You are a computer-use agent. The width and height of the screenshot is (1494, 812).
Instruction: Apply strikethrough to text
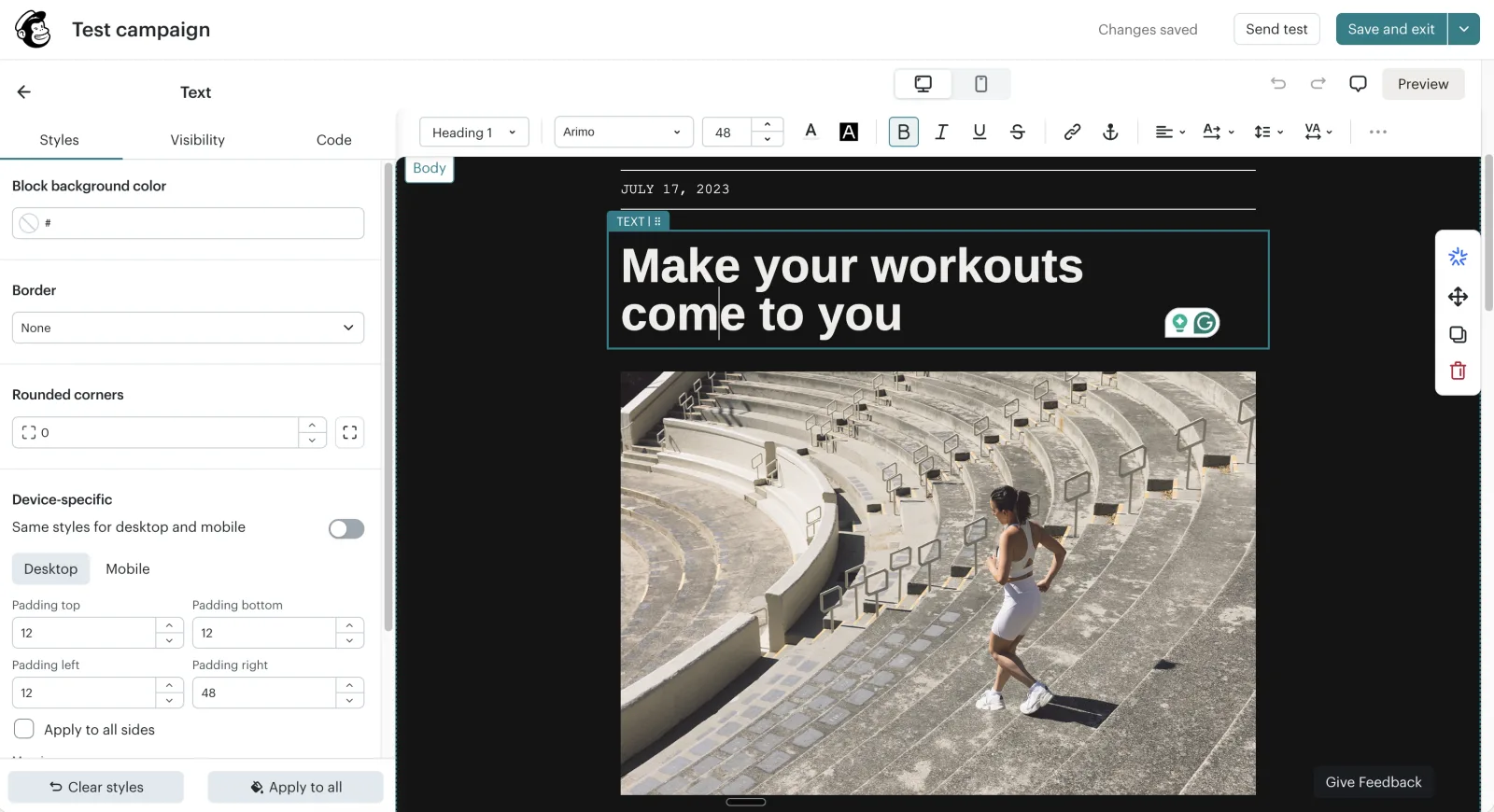[1018, 132]
